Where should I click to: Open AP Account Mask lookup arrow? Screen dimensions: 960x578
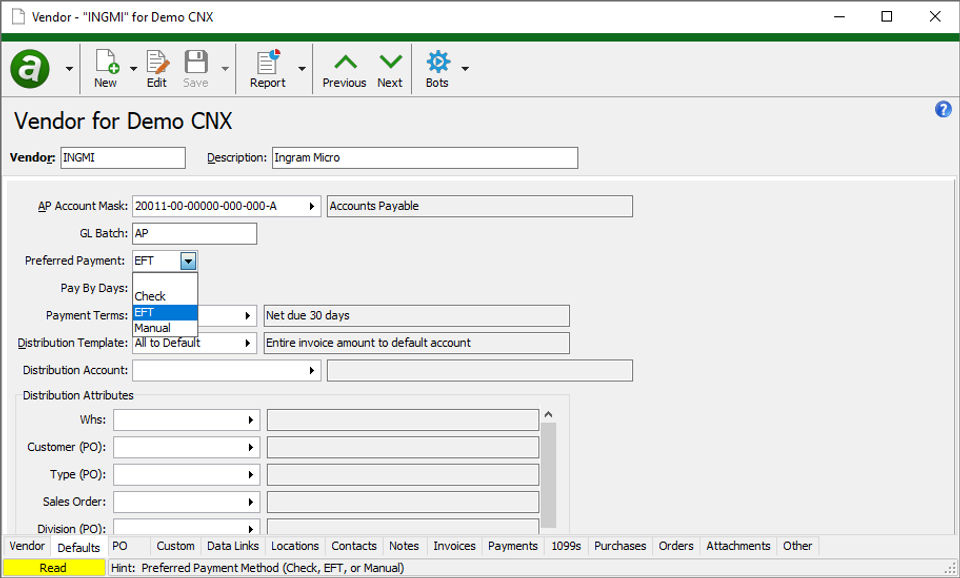312,206
